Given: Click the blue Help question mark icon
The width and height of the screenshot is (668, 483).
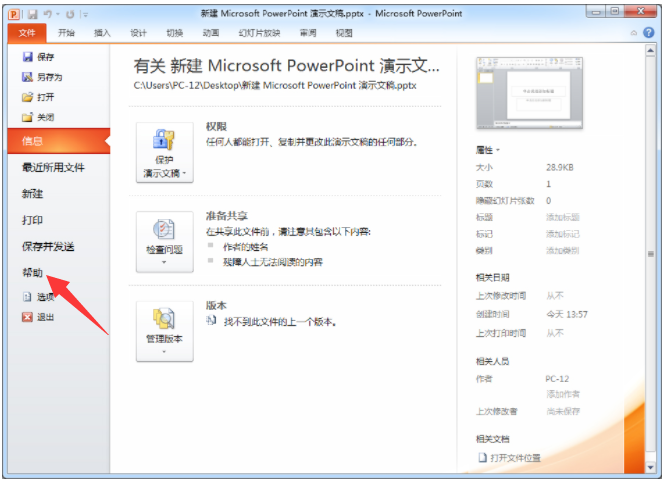Looking at the screenshot, I should [648, 33].
